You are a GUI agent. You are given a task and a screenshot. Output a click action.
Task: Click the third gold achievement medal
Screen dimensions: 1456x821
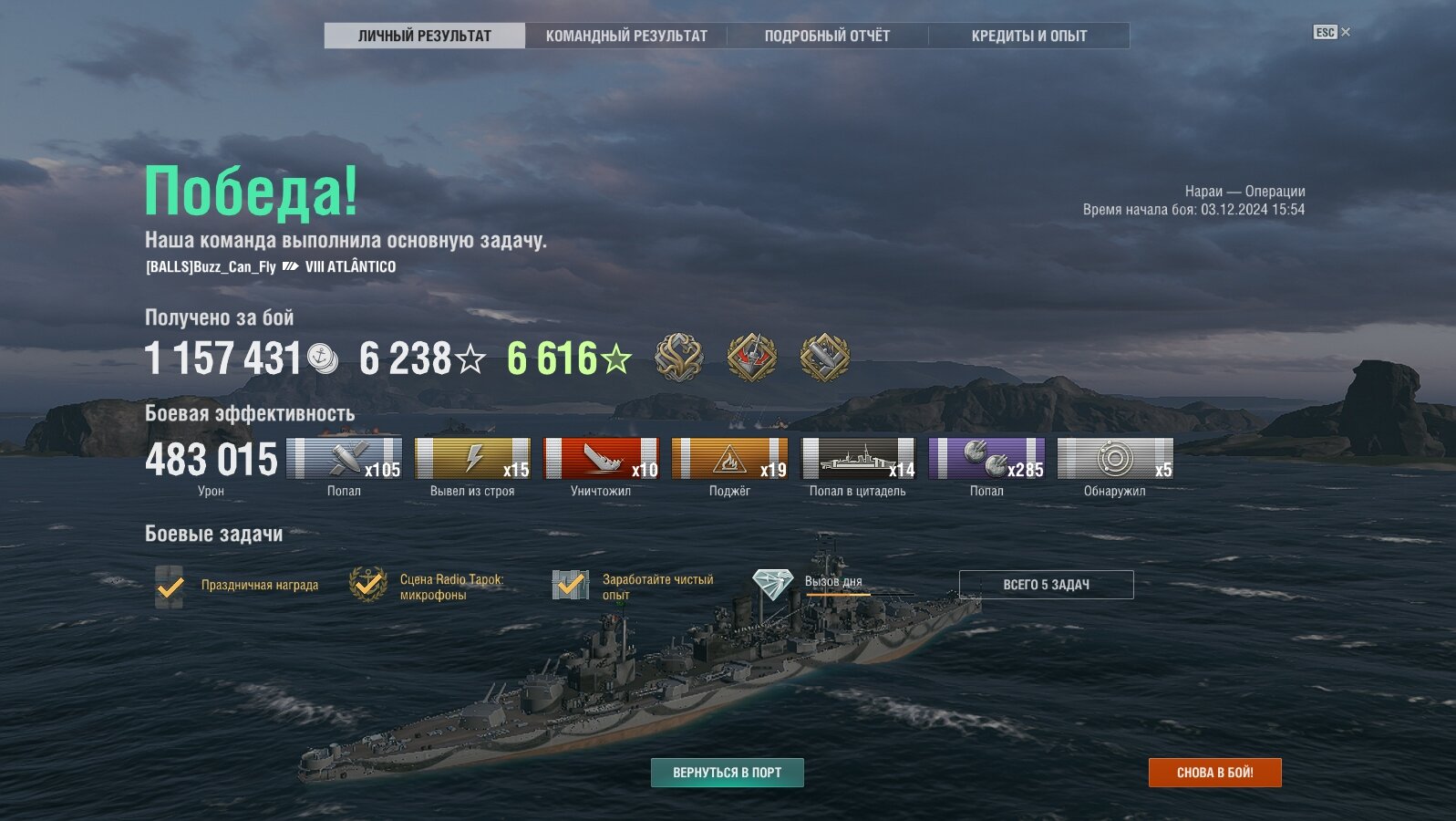825,358
